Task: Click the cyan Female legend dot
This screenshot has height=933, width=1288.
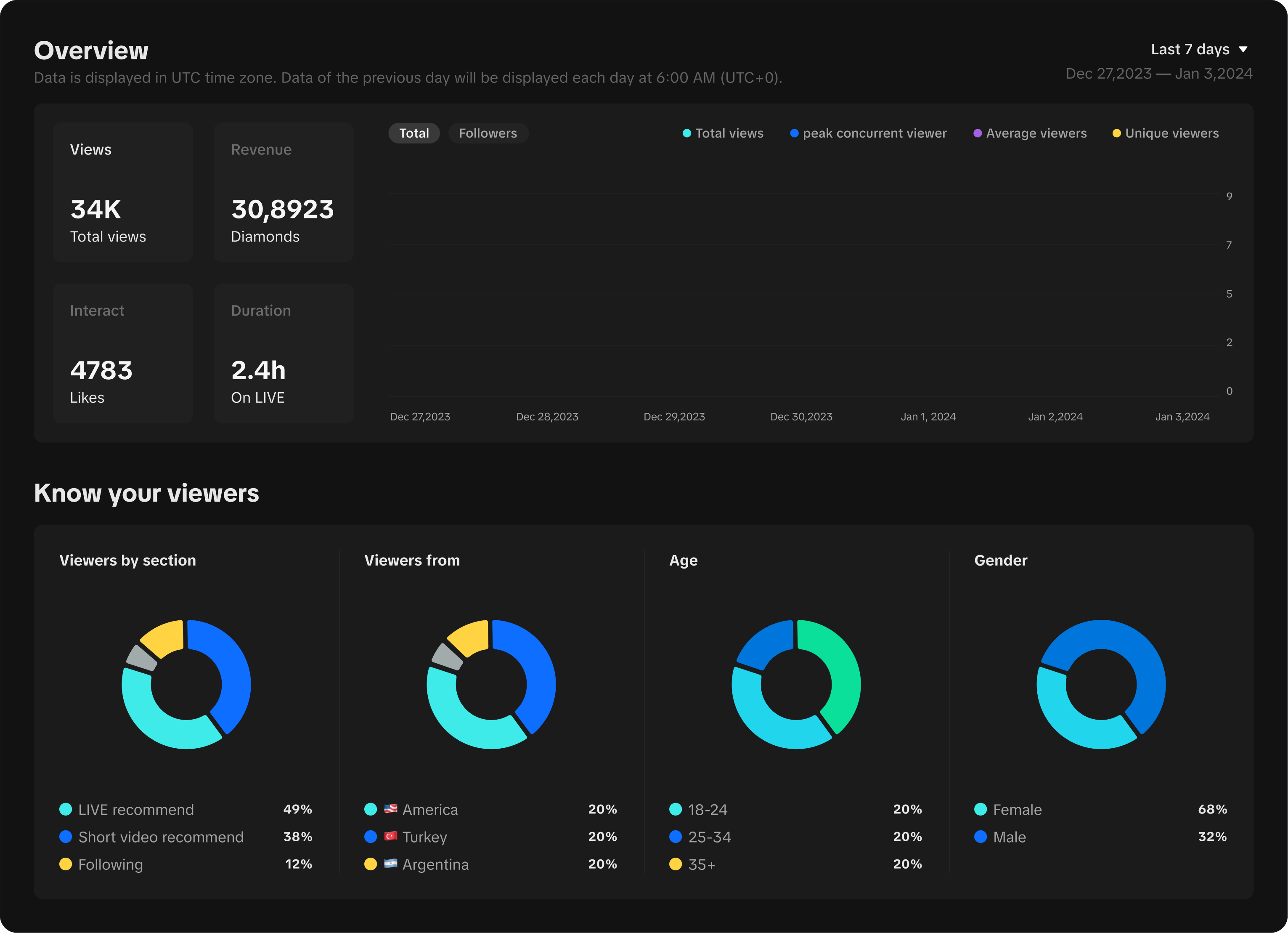Action: pyautogui.click(x=980, y=809)
